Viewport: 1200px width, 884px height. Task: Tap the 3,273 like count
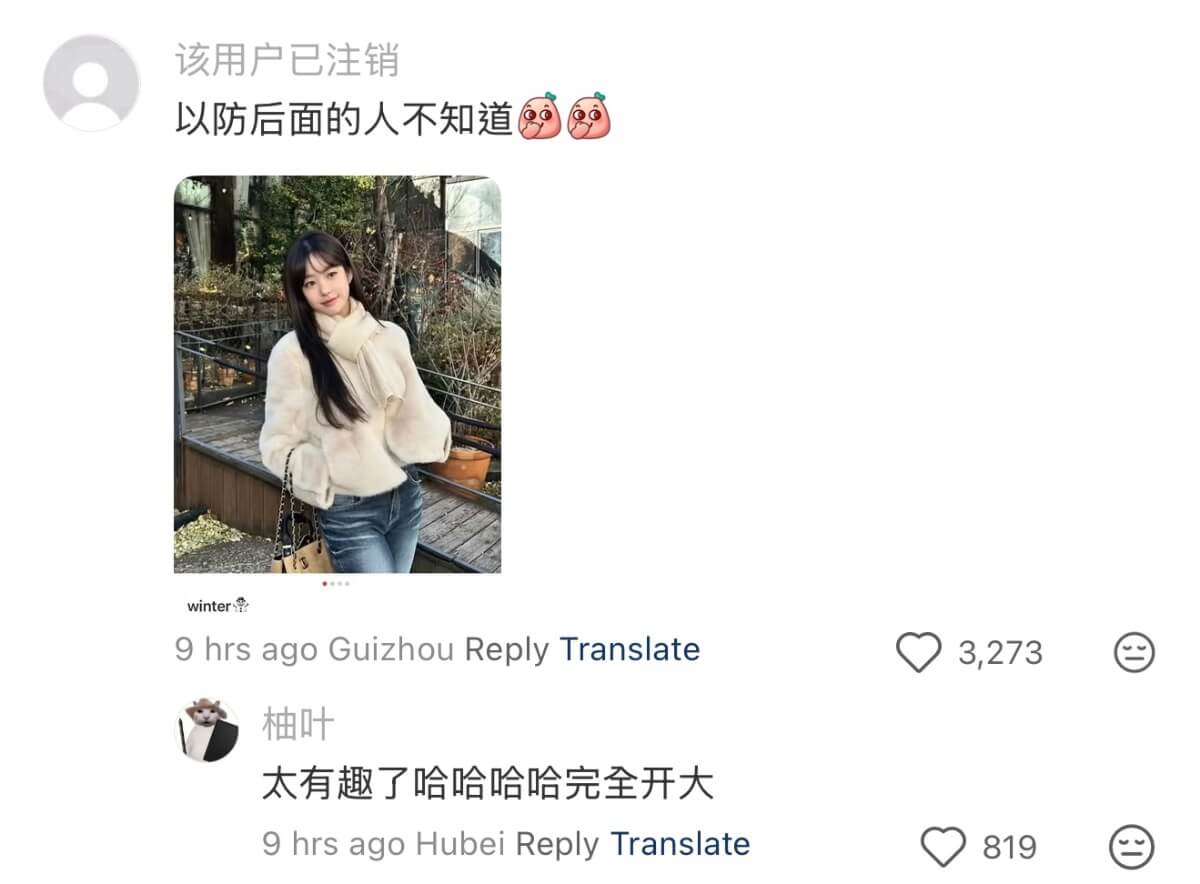tap(1000, 653)
